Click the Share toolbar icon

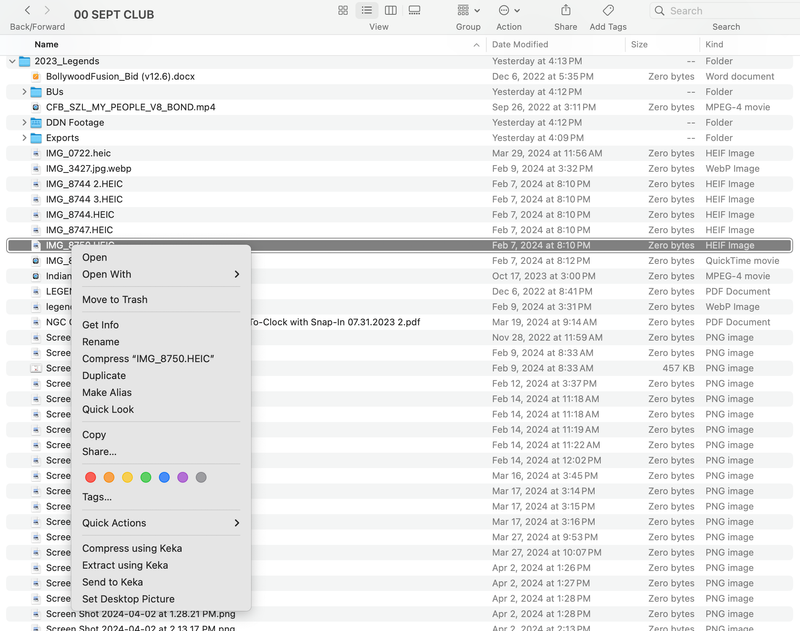pyautogui.click(x=566, y=10)
